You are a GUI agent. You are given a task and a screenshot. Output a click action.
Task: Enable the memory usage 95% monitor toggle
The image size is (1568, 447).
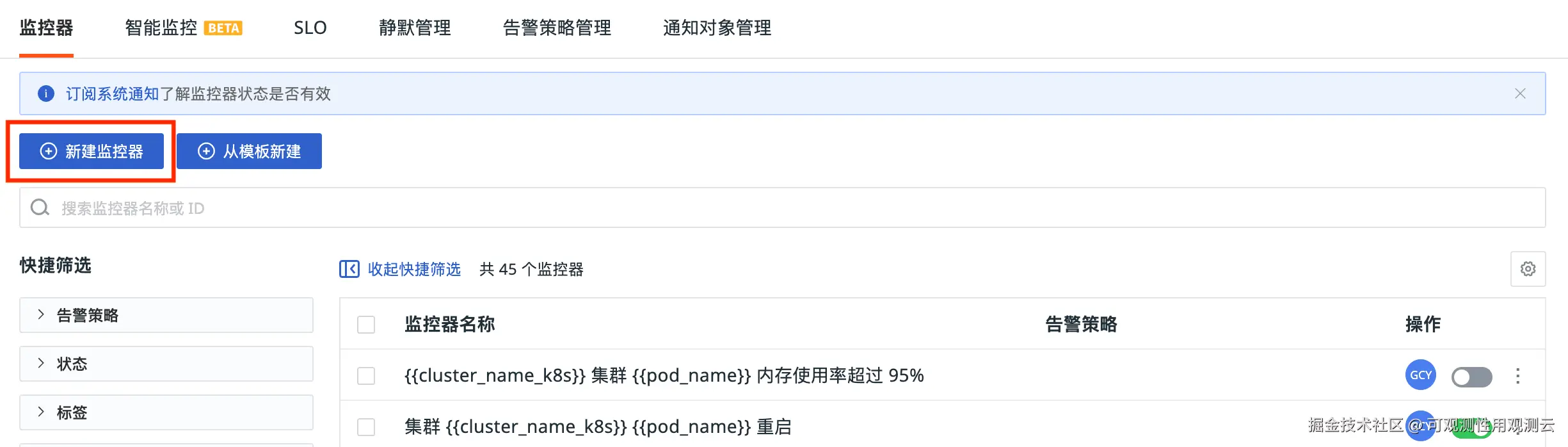[x=1471, y=377]
